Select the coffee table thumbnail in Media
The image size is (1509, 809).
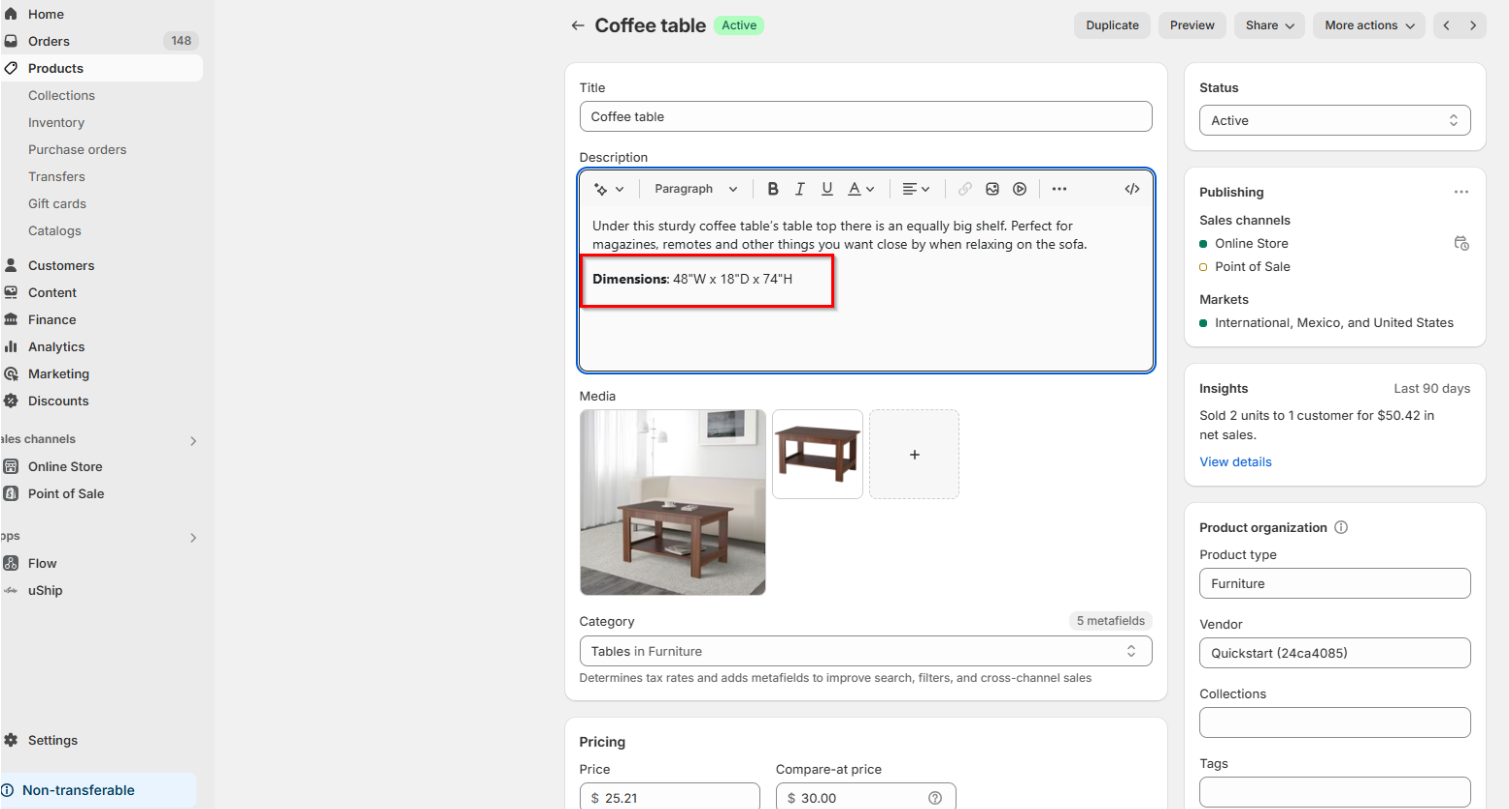pyautogui.click(x=817, y=453)
